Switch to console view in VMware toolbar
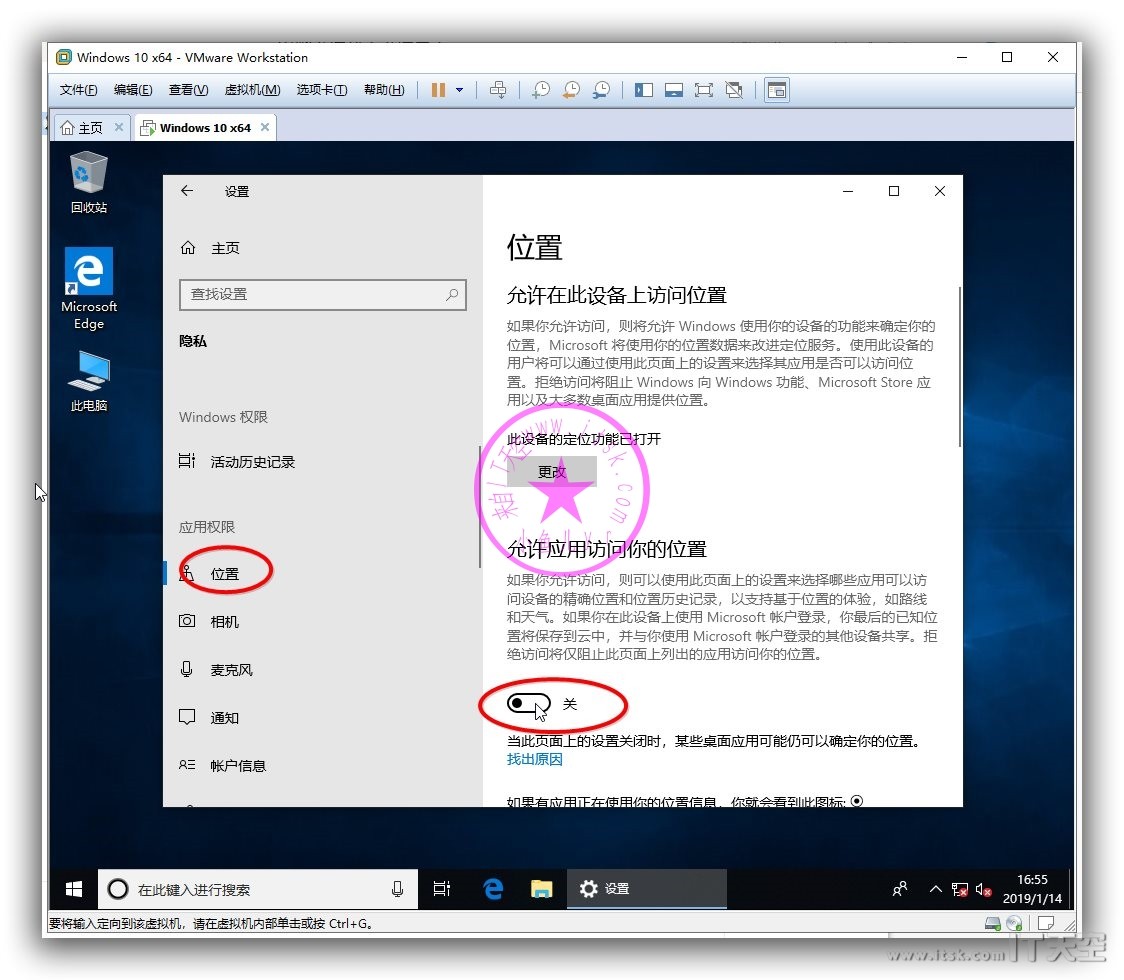Screen dimensions: 1124x980 pos(776,90)
